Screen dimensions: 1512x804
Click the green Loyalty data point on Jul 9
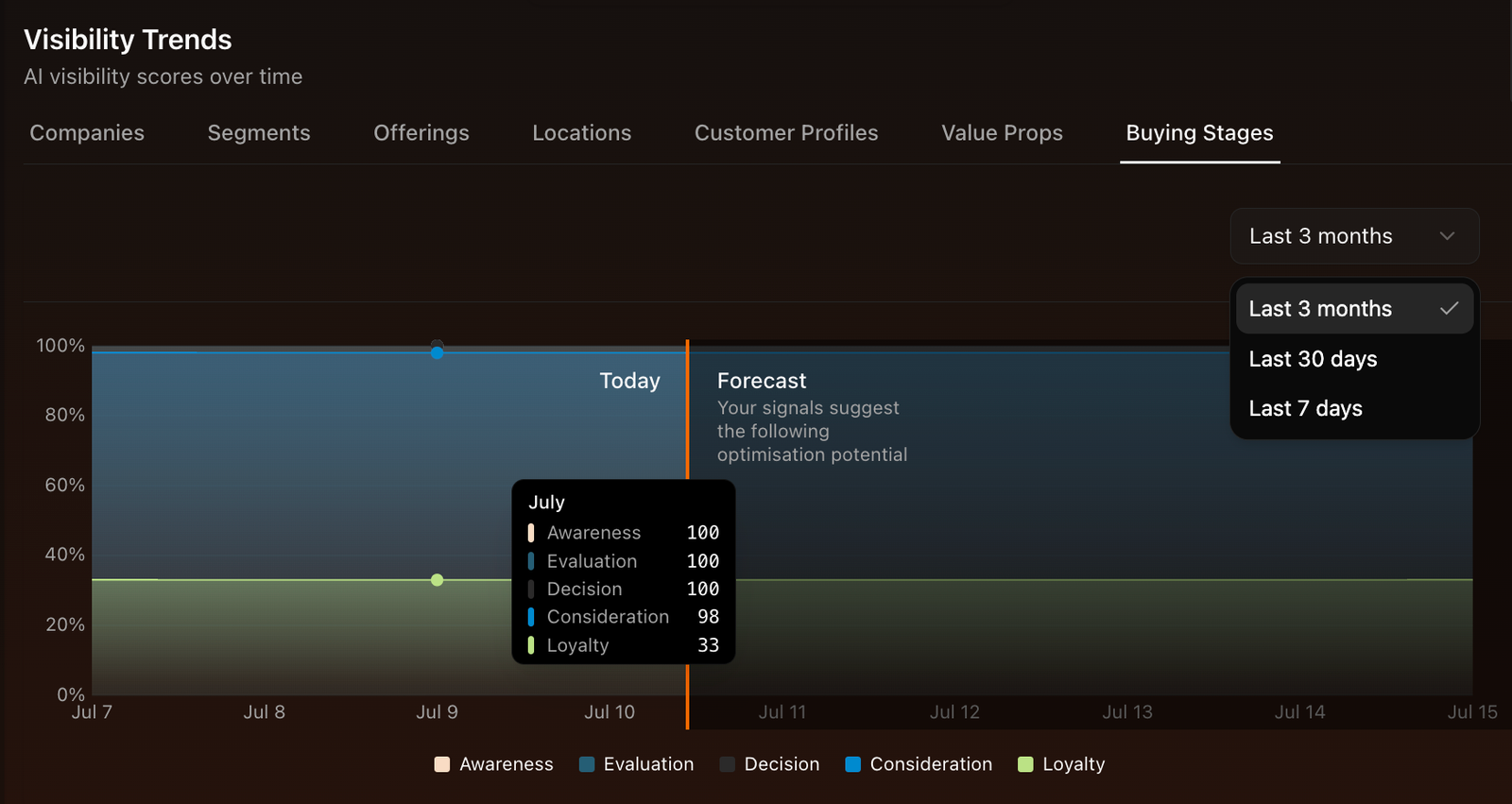(x=437, y=580)
